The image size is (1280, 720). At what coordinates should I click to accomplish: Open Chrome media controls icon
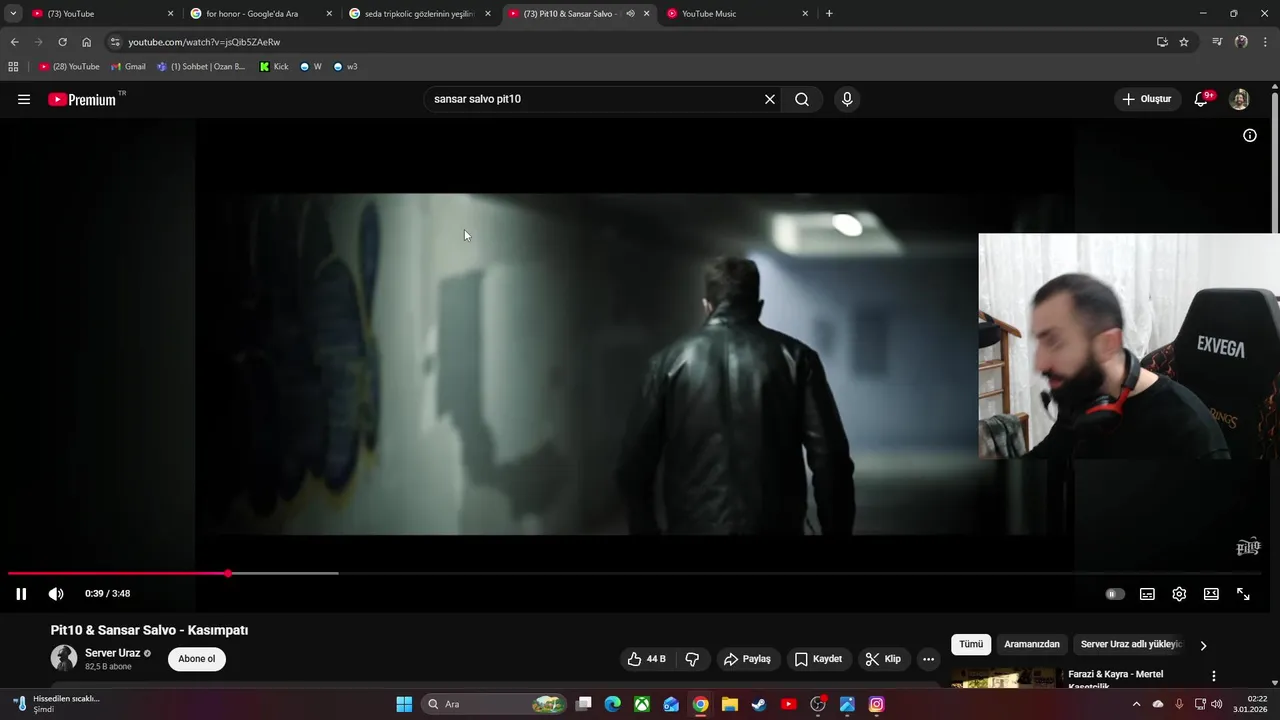pyautogui.click(x=1217, y=42)
